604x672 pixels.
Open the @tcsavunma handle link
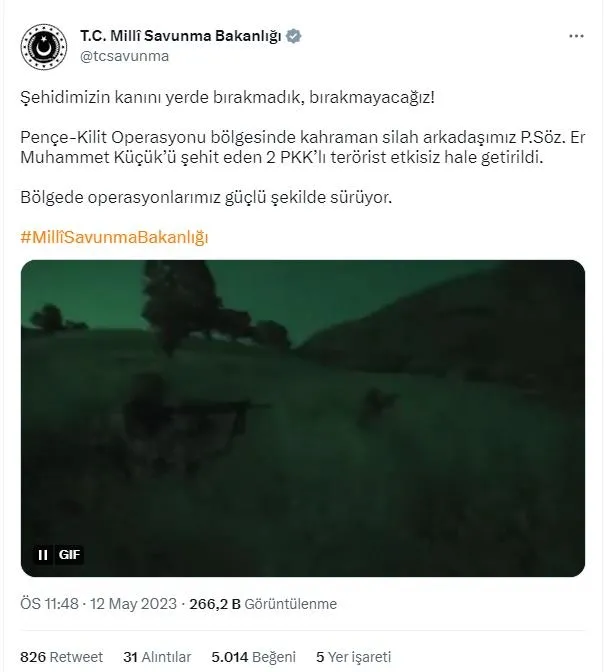tap(124, 56)
